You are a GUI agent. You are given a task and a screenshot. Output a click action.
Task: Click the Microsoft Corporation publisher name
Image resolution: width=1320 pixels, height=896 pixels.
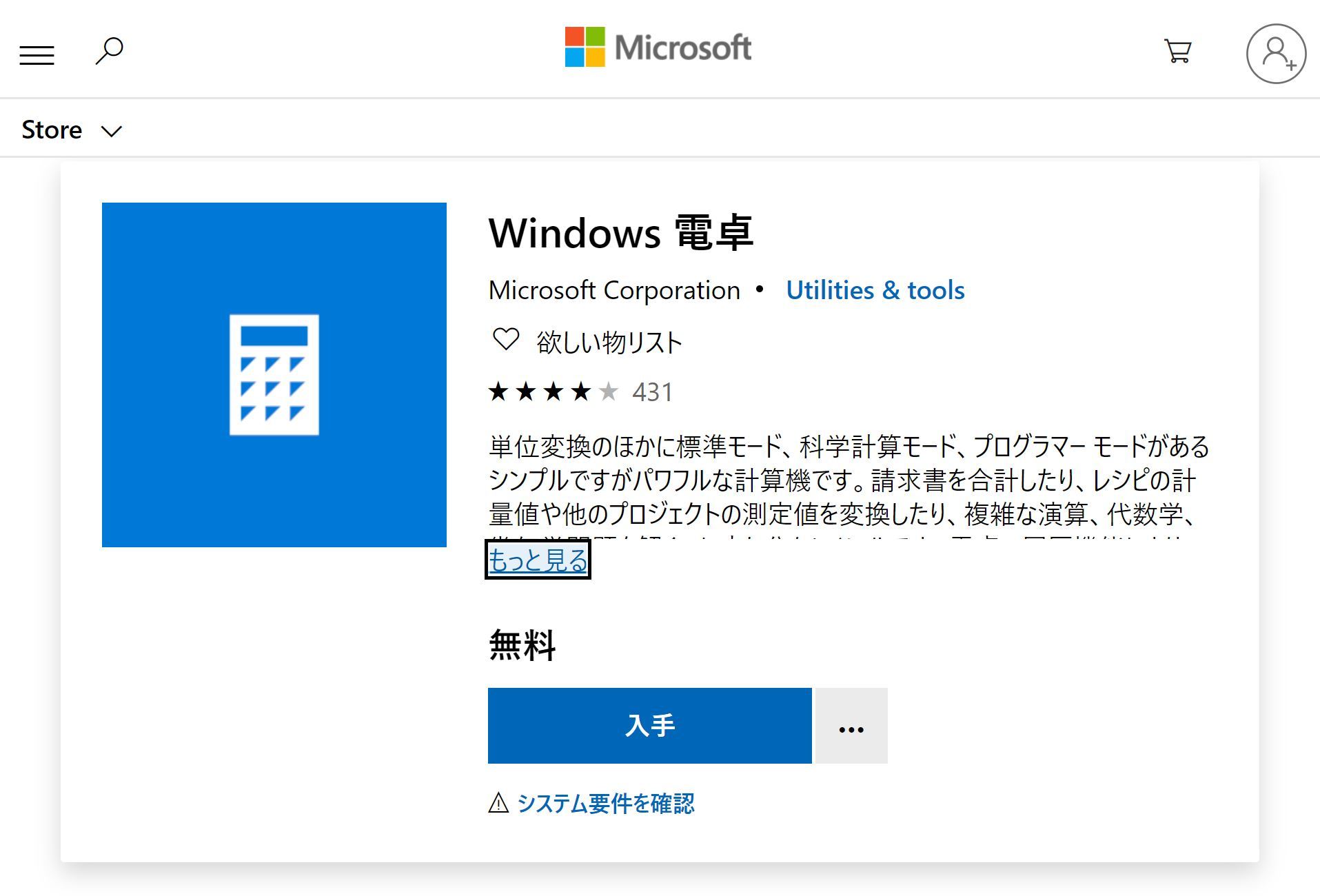[614, 290]
